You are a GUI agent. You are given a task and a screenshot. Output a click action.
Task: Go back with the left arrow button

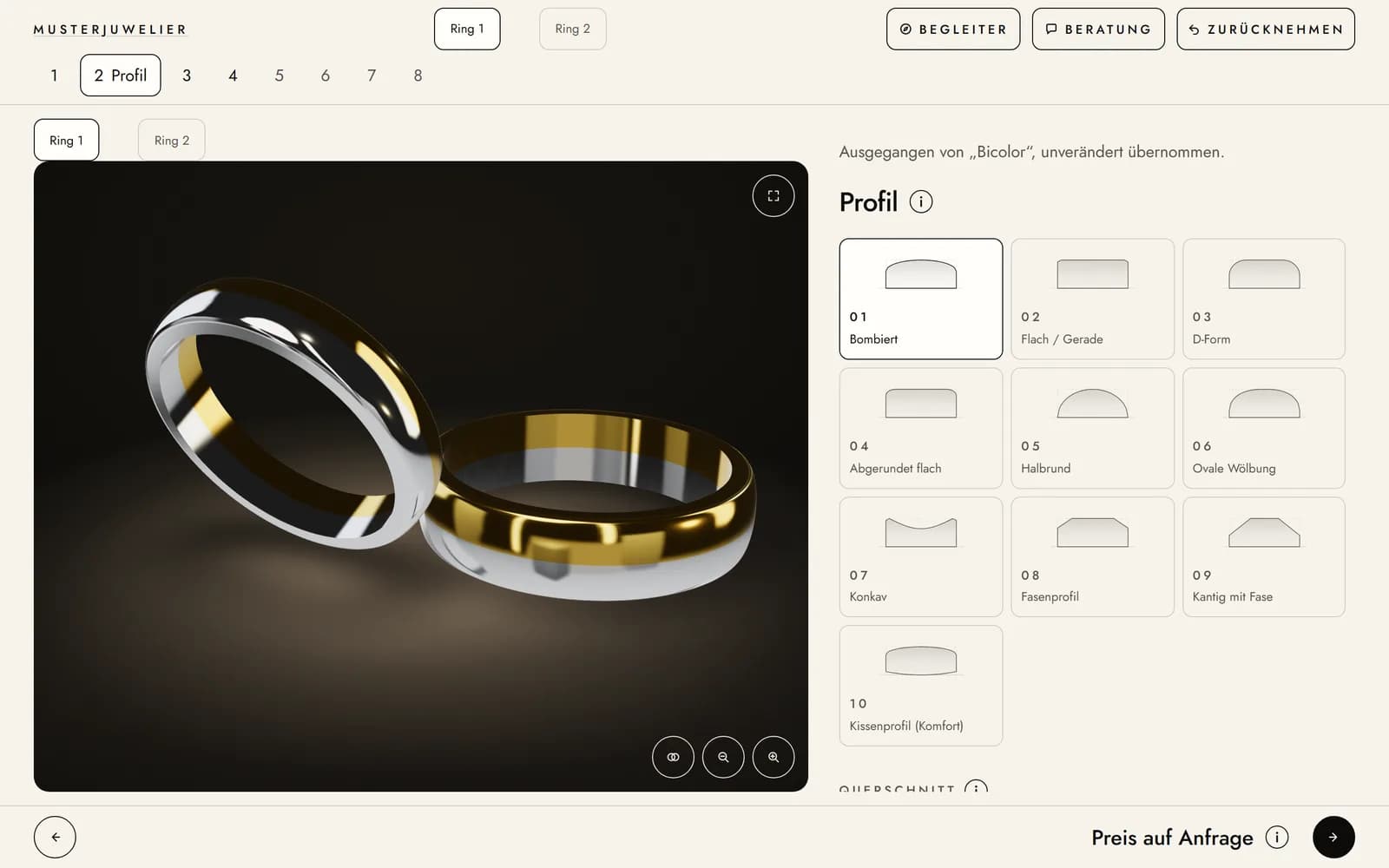point(55,837)
